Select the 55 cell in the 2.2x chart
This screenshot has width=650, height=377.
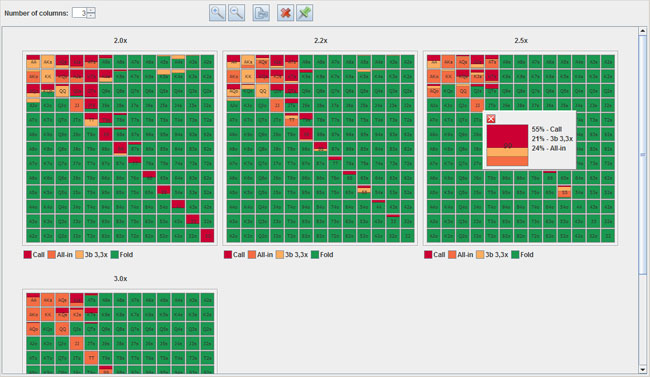364,192
